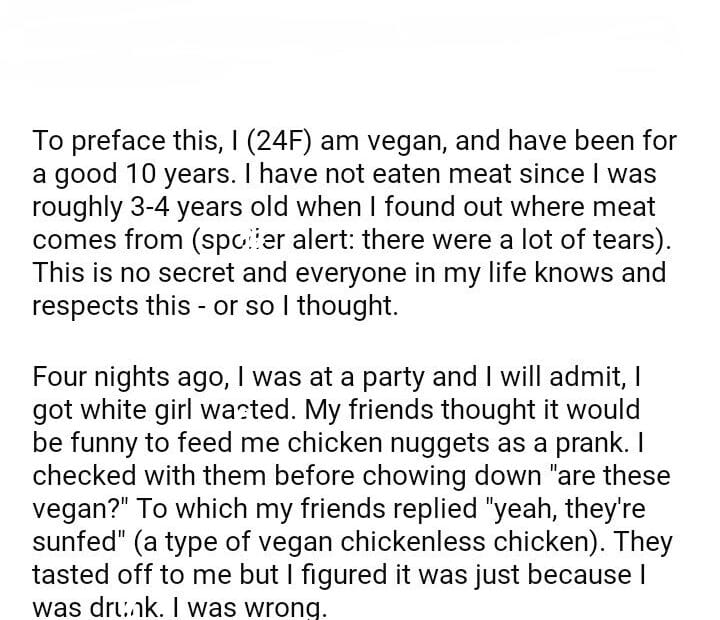Click the "(24F)" text in first line

pos(300,141)
